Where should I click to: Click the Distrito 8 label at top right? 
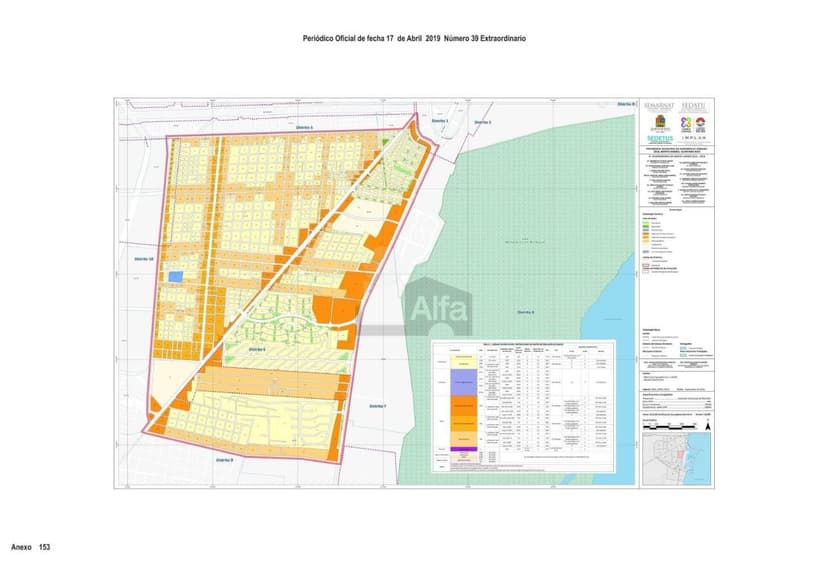coord(625,103)
